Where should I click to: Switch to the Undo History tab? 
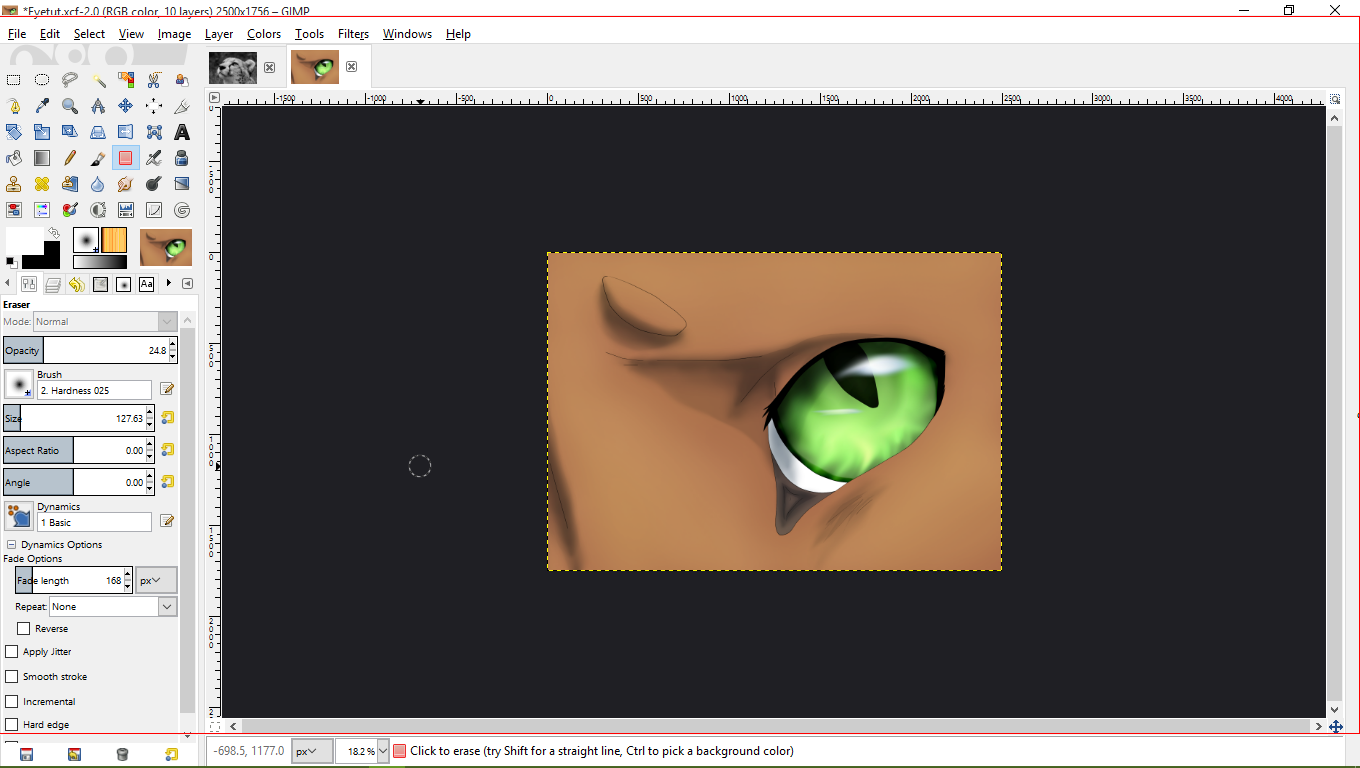pos(76,284)
